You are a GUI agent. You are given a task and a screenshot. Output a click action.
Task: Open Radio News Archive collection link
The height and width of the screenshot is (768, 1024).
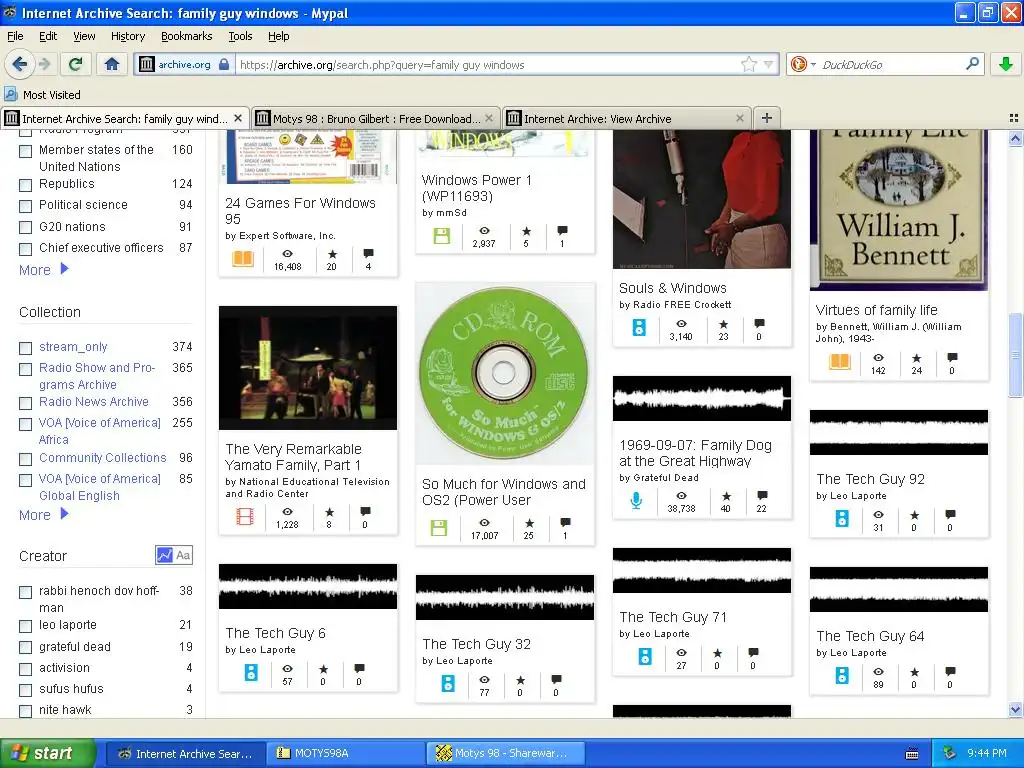tap(93, 402)
